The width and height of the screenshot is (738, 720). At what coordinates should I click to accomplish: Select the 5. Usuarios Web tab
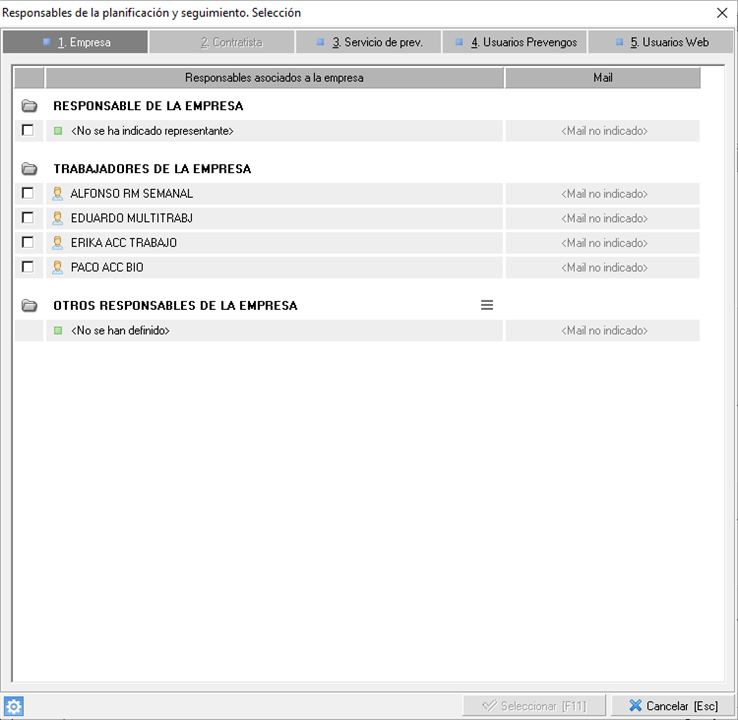(x=661, y=42)
